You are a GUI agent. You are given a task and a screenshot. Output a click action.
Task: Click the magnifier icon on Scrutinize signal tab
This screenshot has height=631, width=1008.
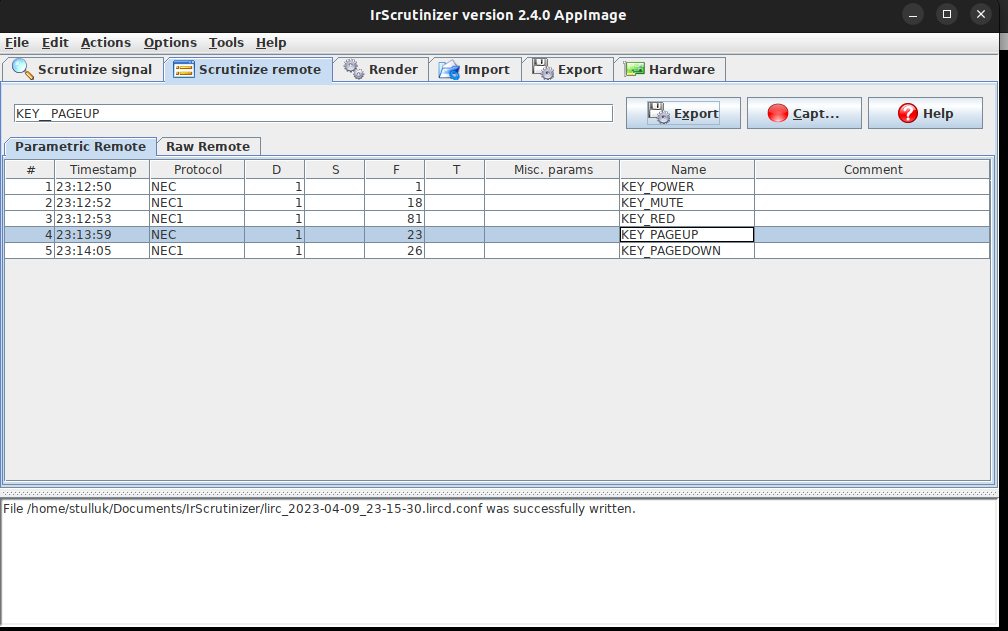click(x=22, y=69)
